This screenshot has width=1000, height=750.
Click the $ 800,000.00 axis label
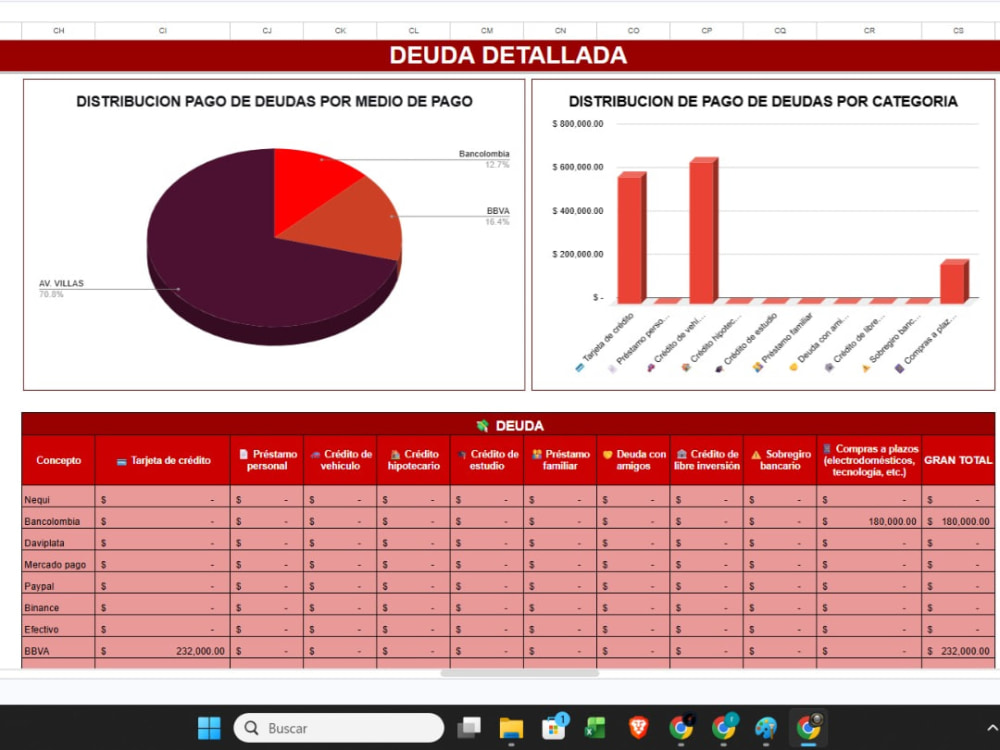pyautogui.click(x=578, y=124)
